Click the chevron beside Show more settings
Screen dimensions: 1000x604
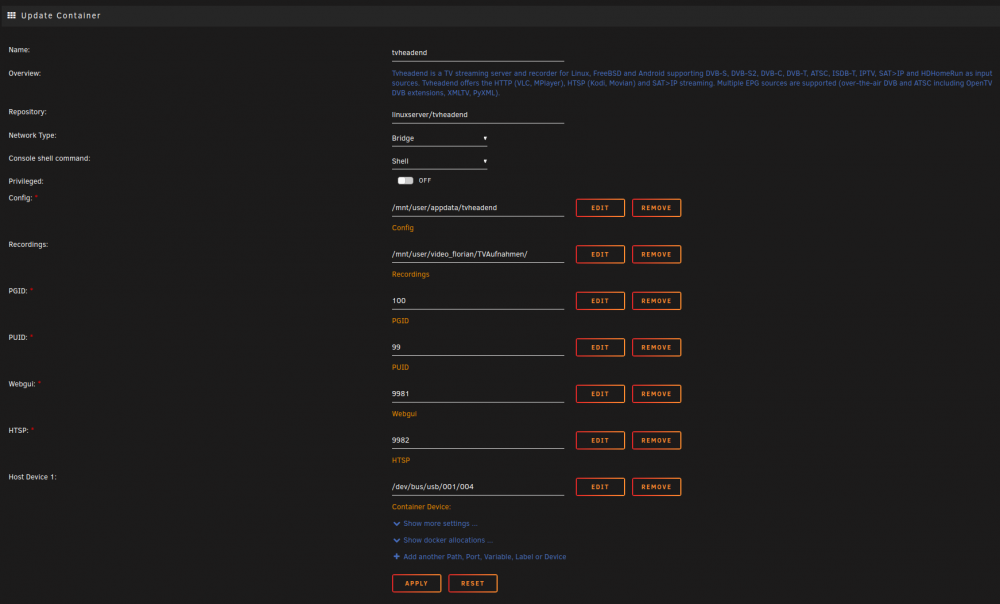(x=397, y=524)
